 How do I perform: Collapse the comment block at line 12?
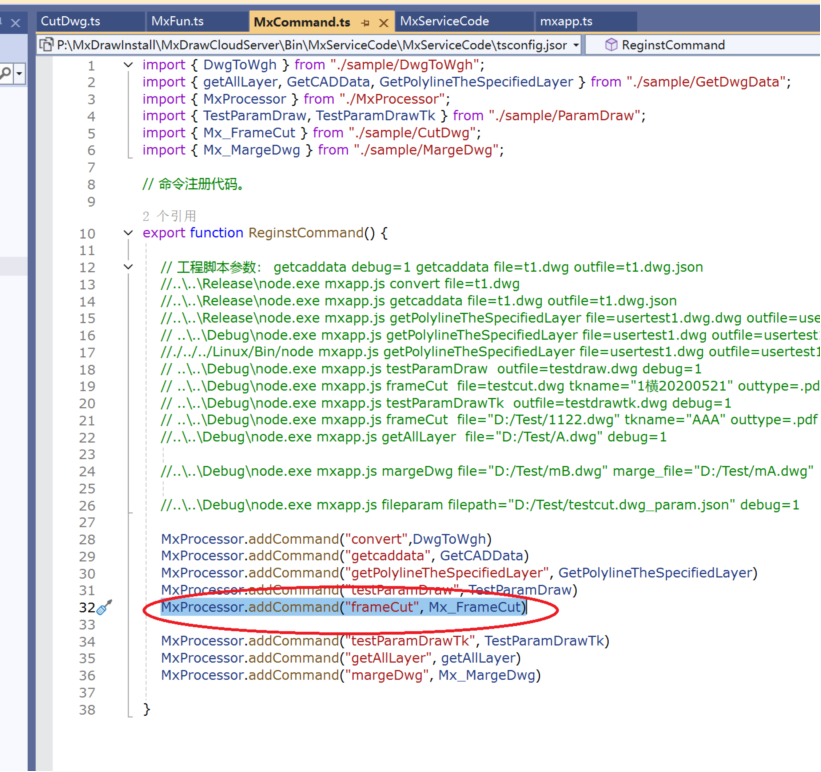coord(128,267)
